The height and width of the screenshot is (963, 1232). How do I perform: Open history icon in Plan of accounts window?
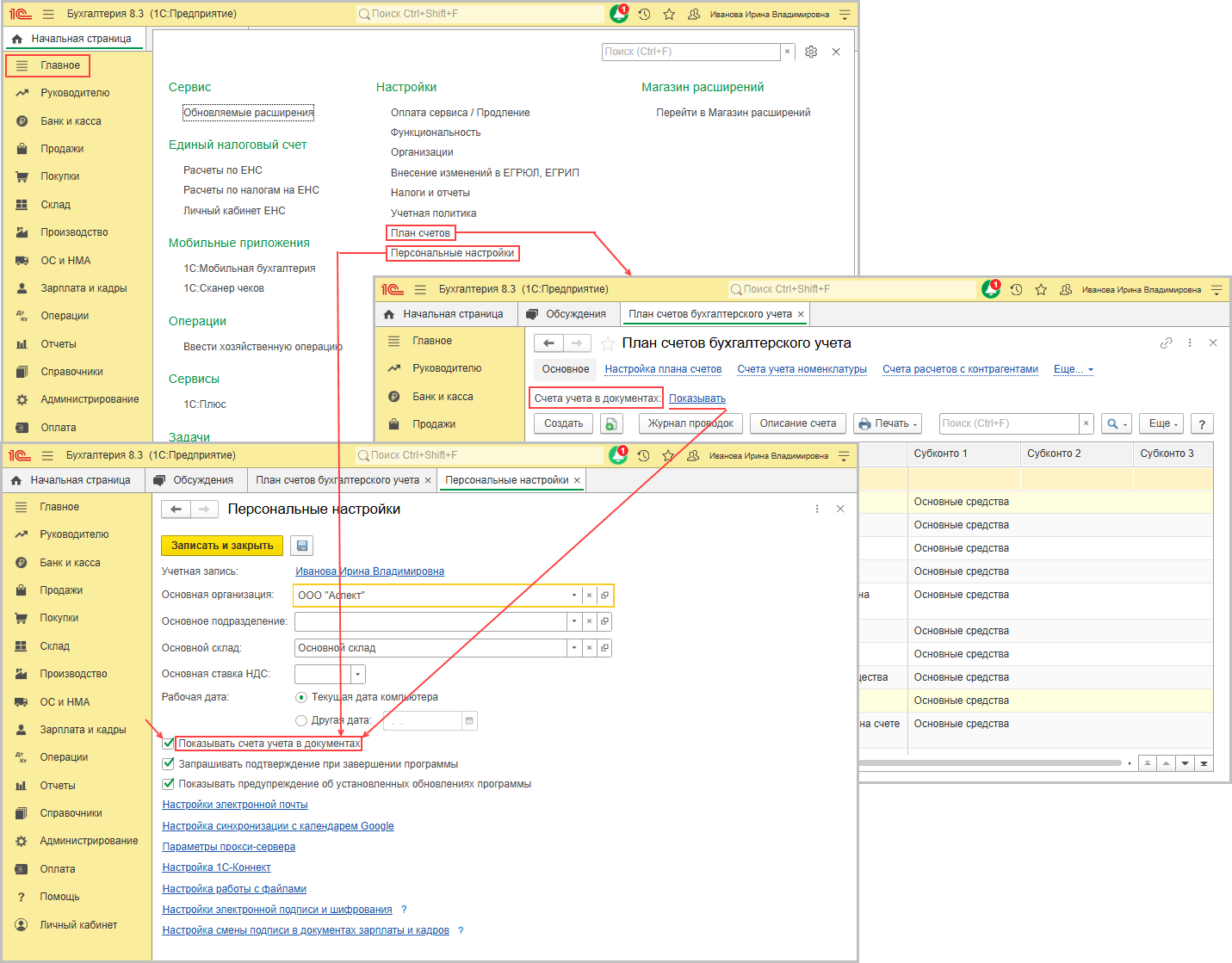pyautogui.click(x=1016, y=289)
